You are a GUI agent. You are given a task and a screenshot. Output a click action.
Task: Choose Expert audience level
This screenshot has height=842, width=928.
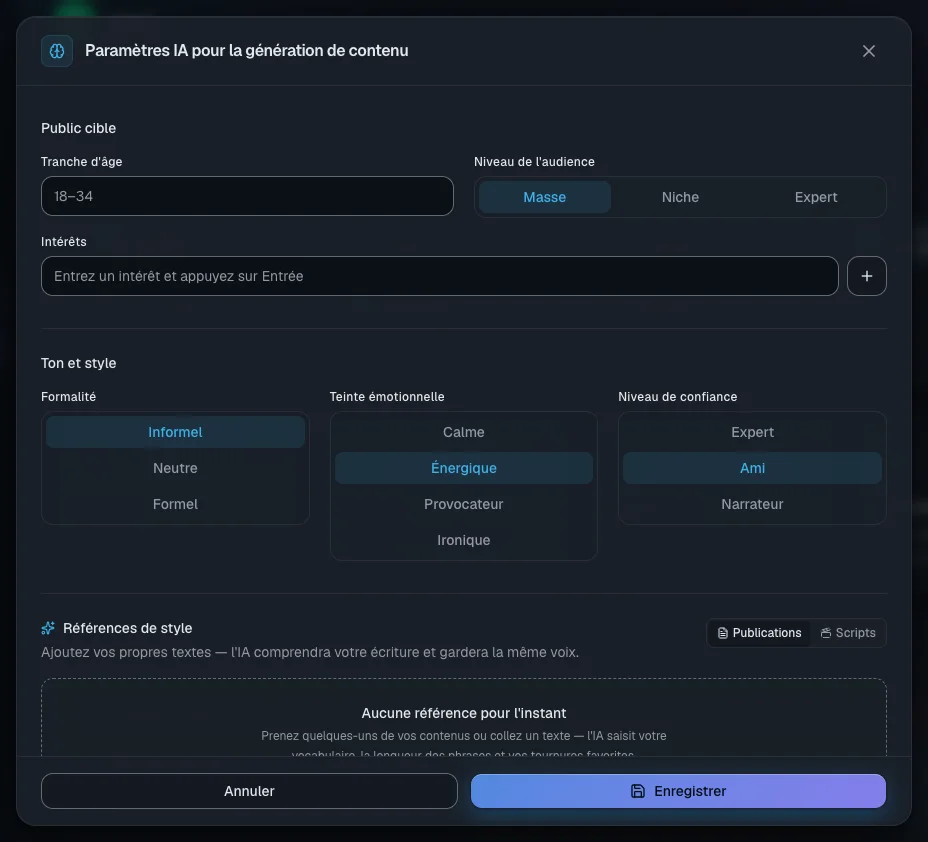[x=816, y=197]
